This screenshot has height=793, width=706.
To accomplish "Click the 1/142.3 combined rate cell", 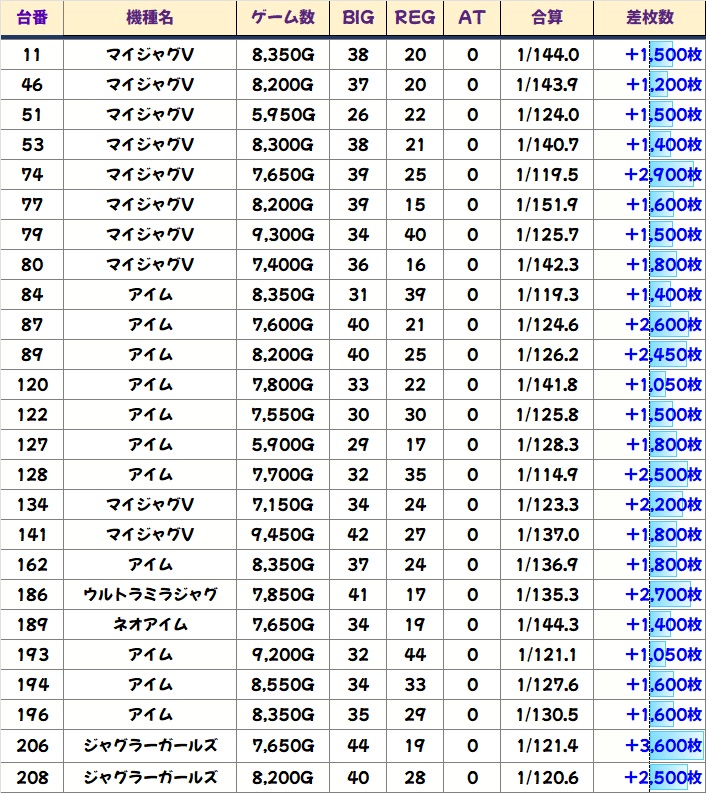I will click(x=547, y=265).
